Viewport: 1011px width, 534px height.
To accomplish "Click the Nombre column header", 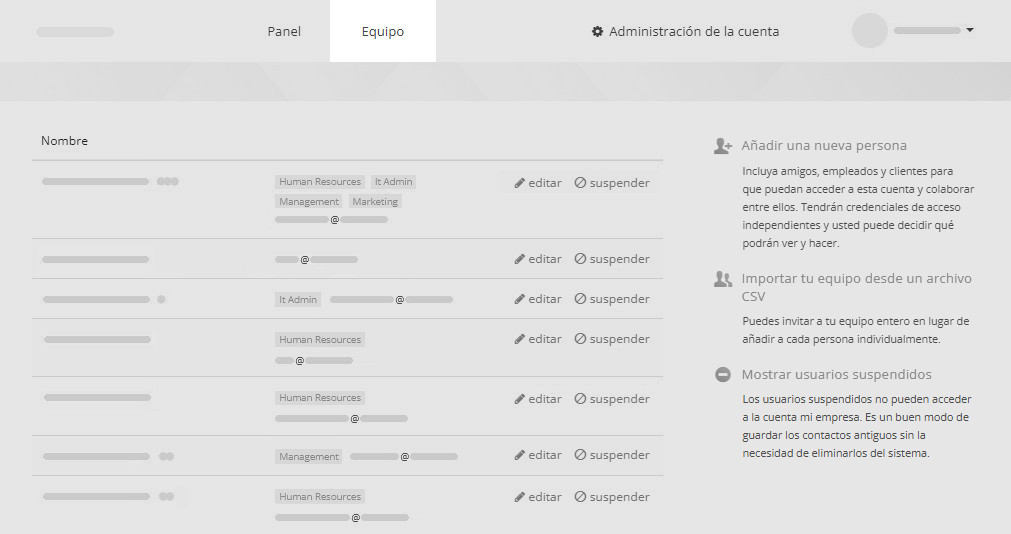I will (x=64, y=141).
